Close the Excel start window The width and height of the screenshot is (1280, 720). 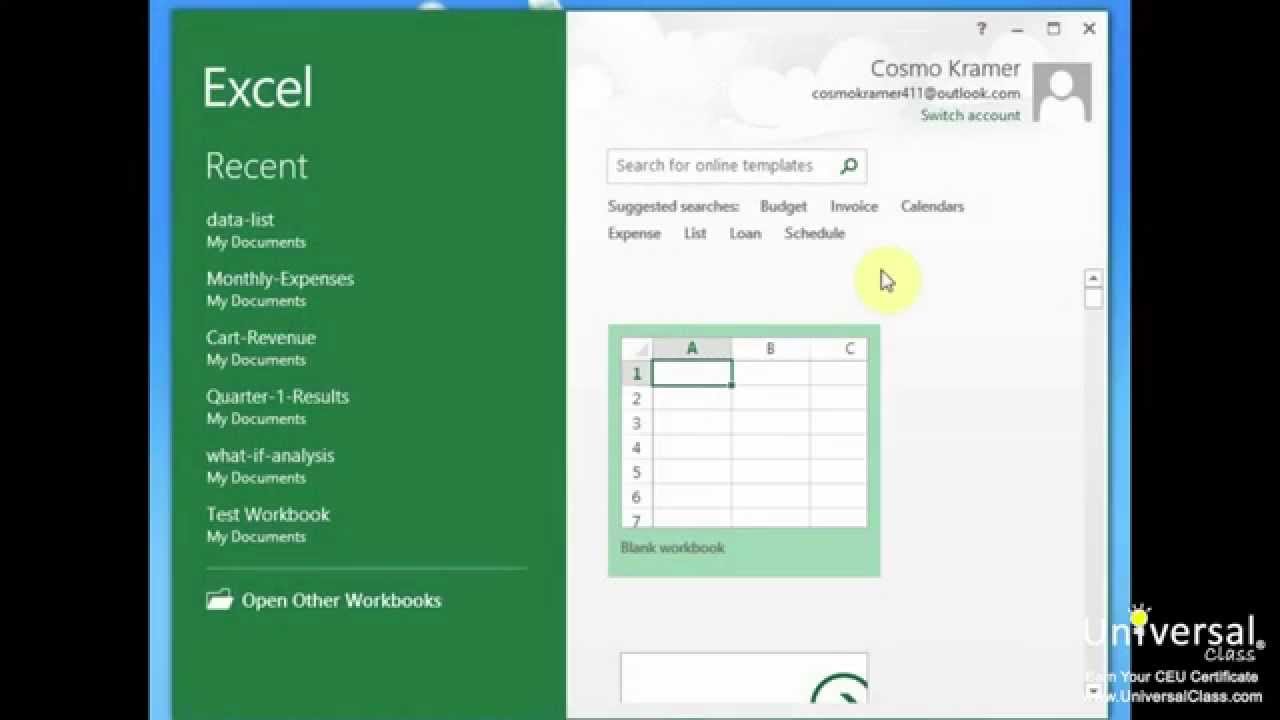pyautogui.click(x=1090, y=29)
